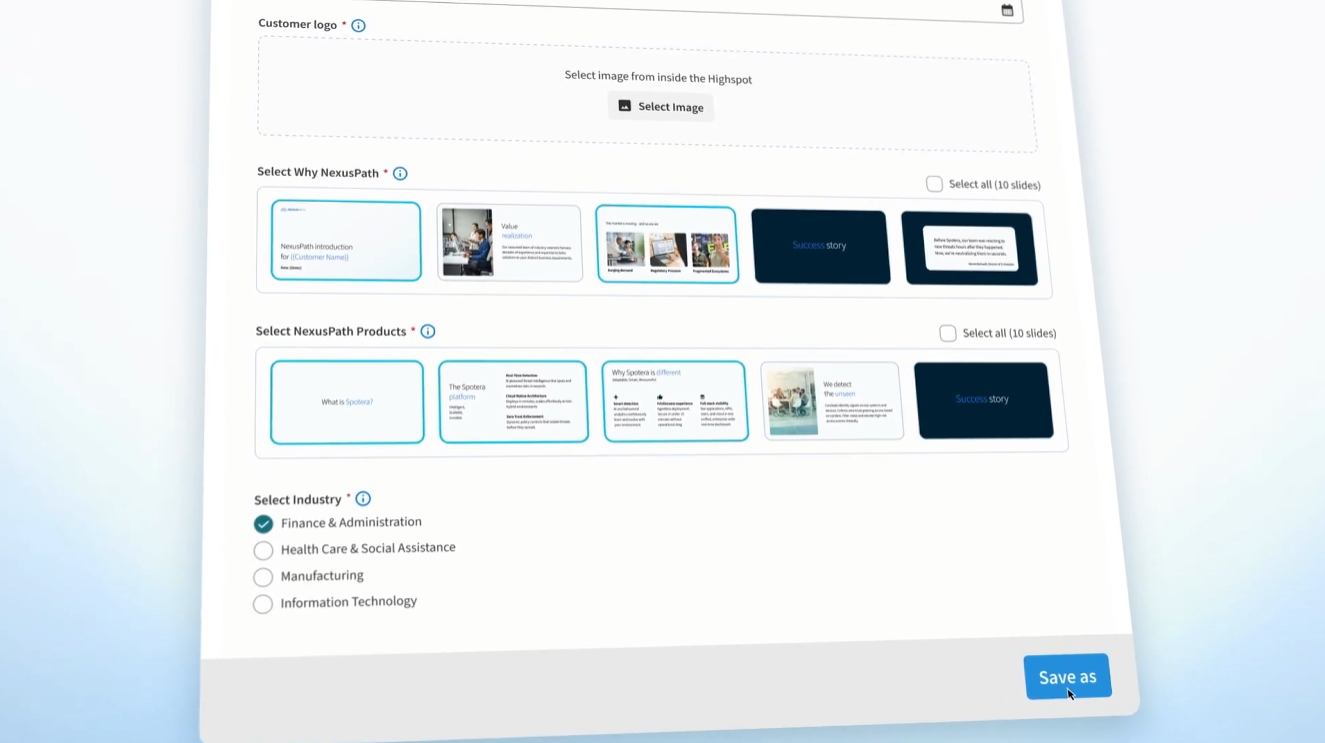Select the Value realization slide thumbnail
The width and height of the screenshot is (1325, 743).
(509, 243)
